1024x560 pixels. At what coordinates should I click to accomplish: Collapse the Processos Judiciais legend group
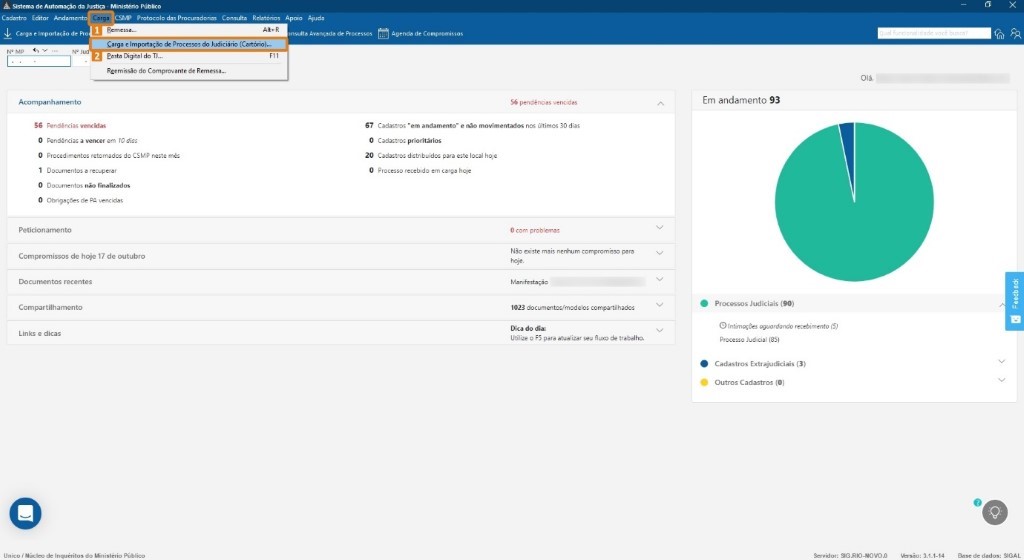pyautogui.click(x=1001, y=305)
